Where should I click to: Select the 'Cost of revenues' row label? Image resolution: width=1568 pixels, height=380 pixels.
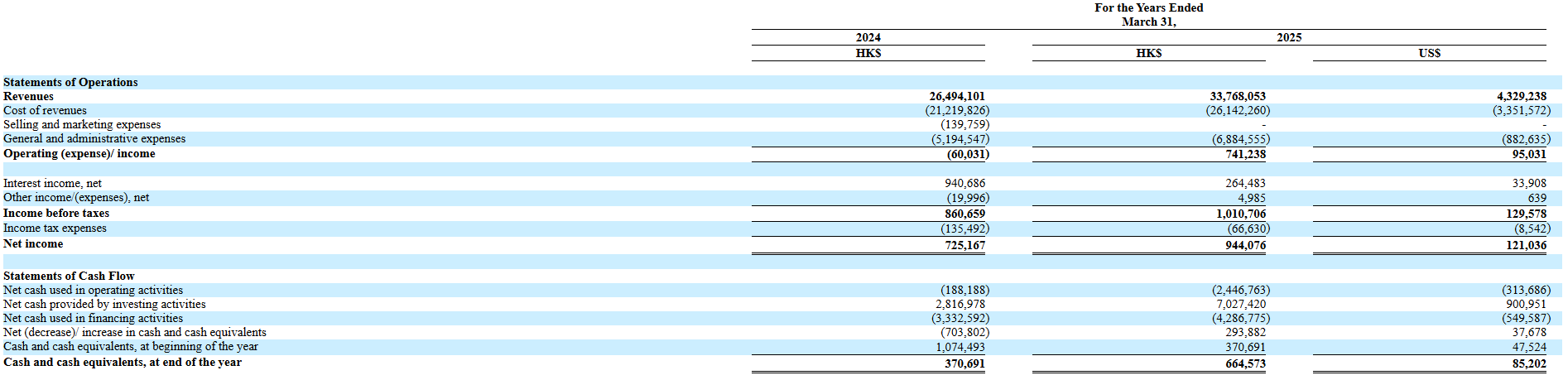click(45, 110)
